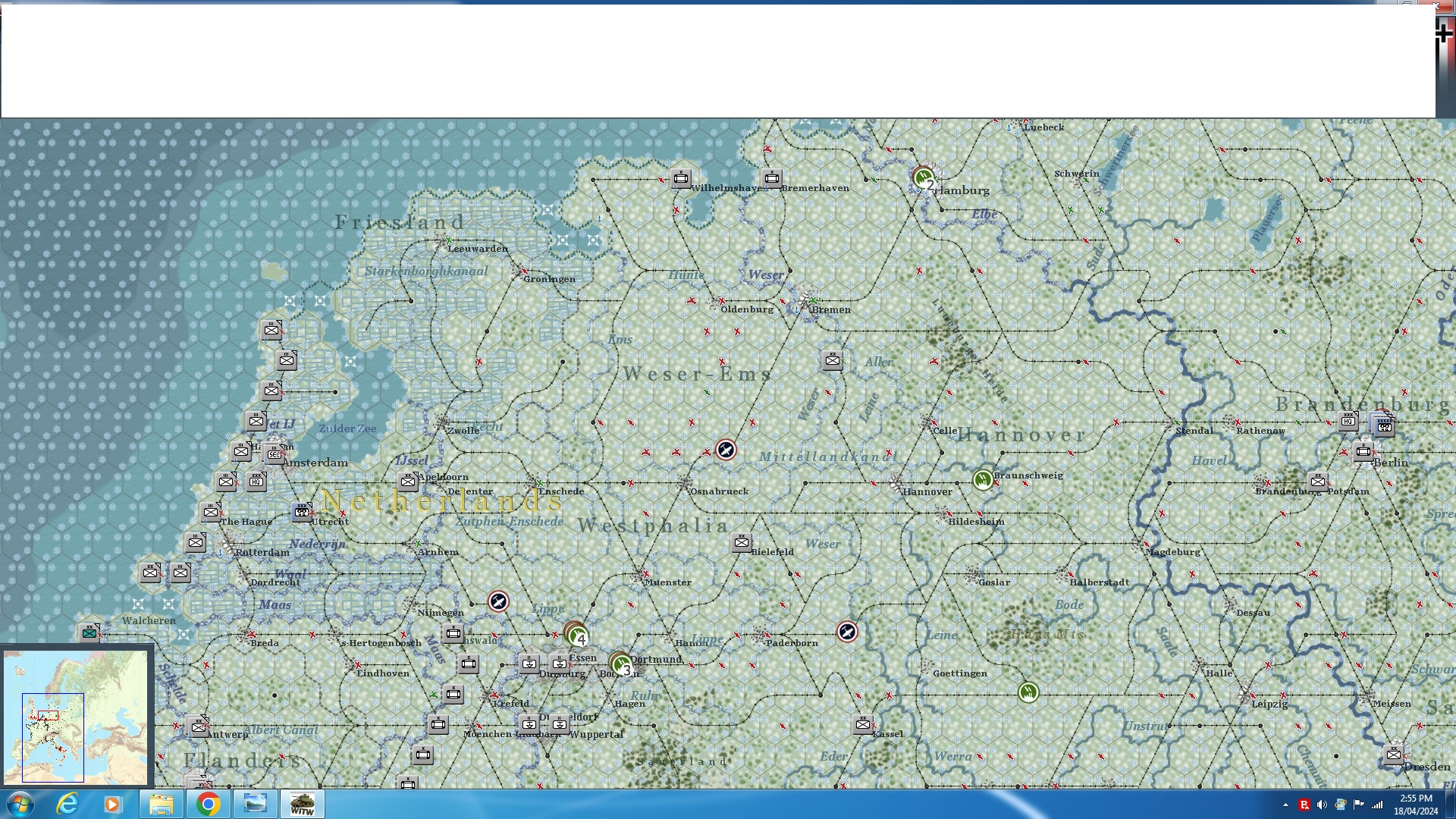This screenshot has width=1456, height=819.
Task: Click the taskbar clock showing 2:55 PM
Action: (1415, 804)
